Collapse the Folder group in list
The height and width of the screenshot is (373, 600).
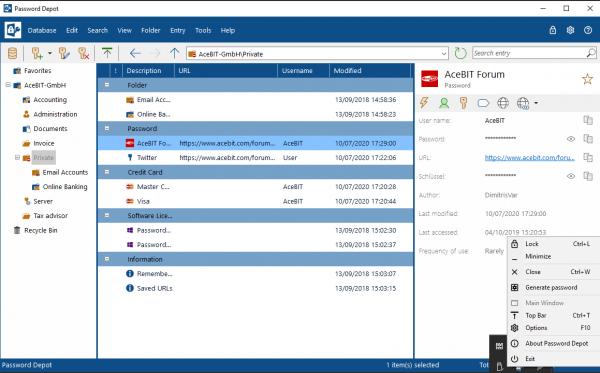click(x=107, y=85)
